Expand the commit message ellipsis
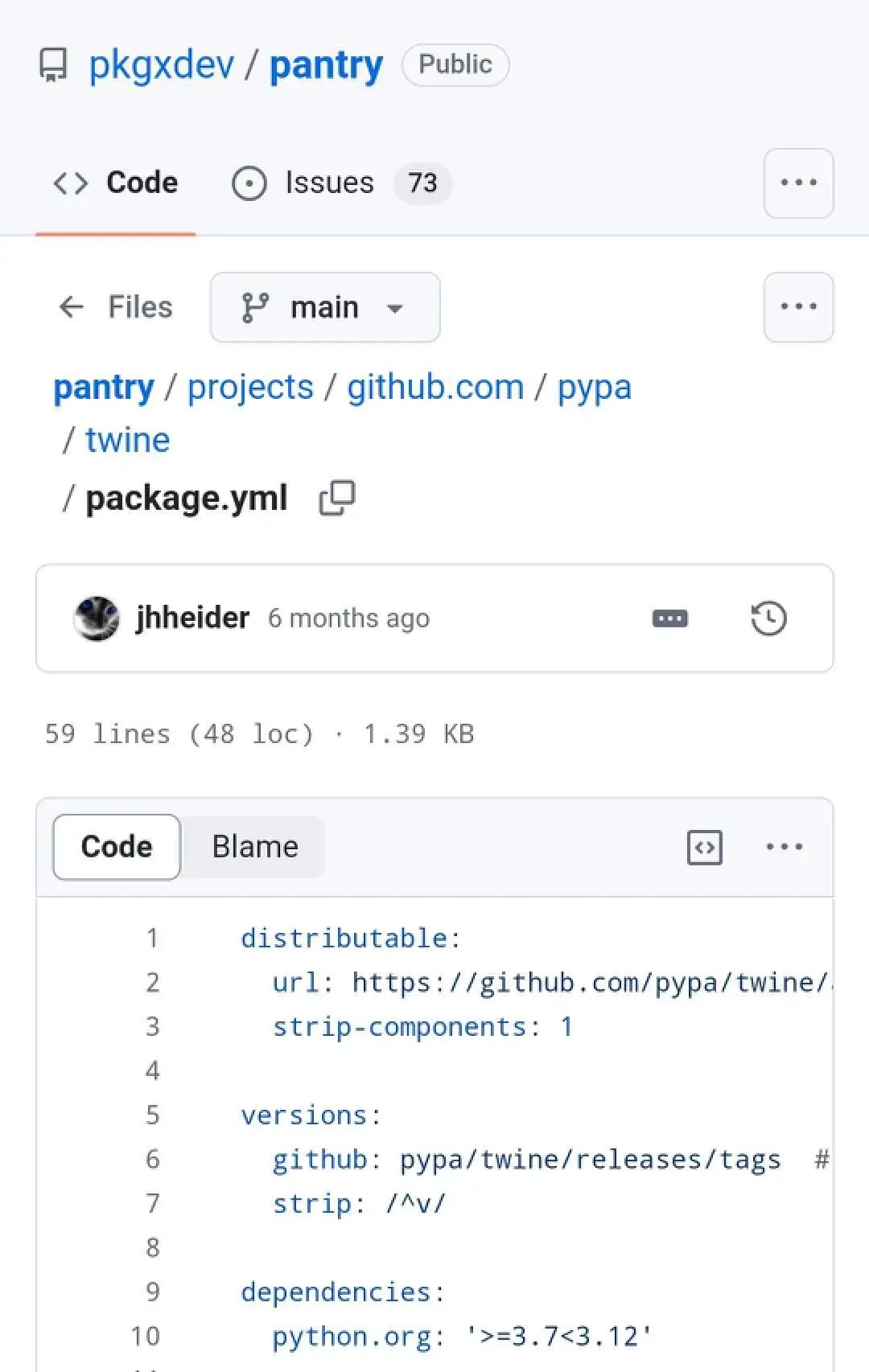Screen dimensions: 869x1372 pos(669,618)
